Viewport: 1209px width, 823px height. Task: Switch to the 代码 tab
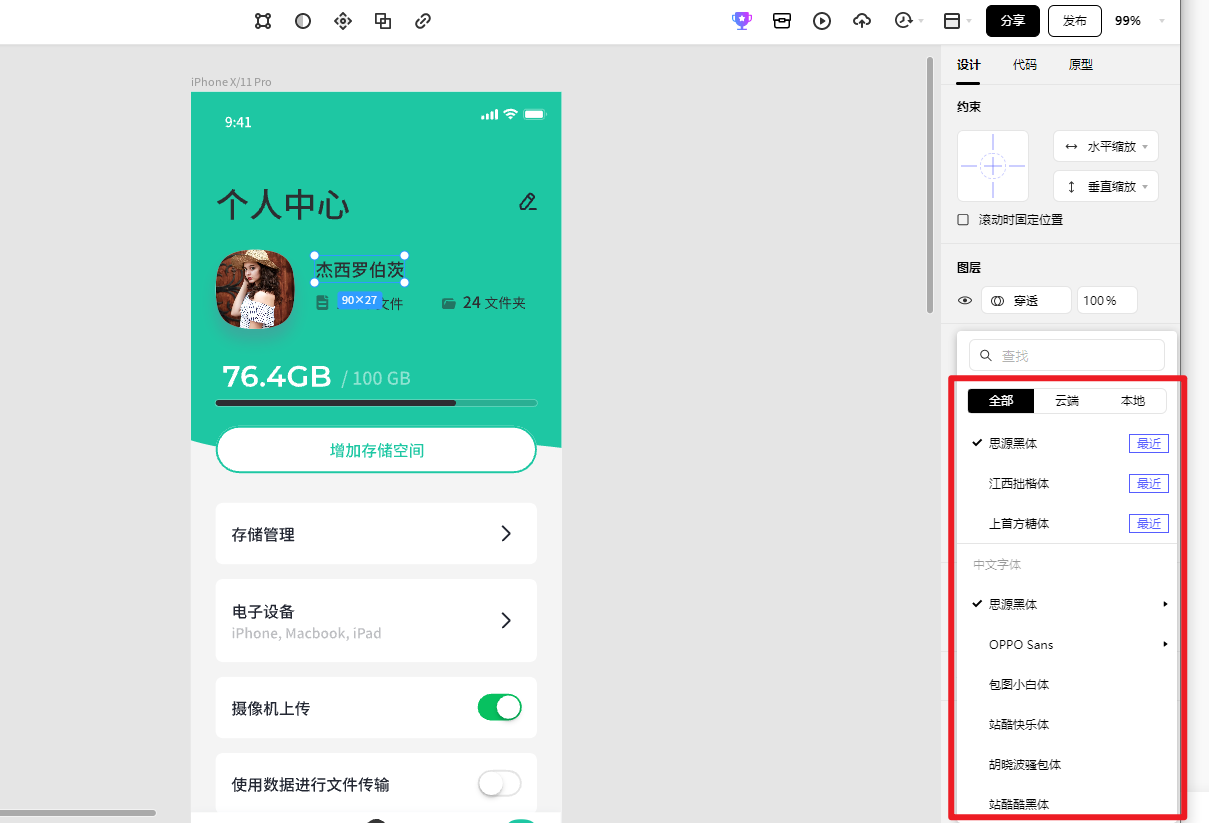pos(1024,64)
